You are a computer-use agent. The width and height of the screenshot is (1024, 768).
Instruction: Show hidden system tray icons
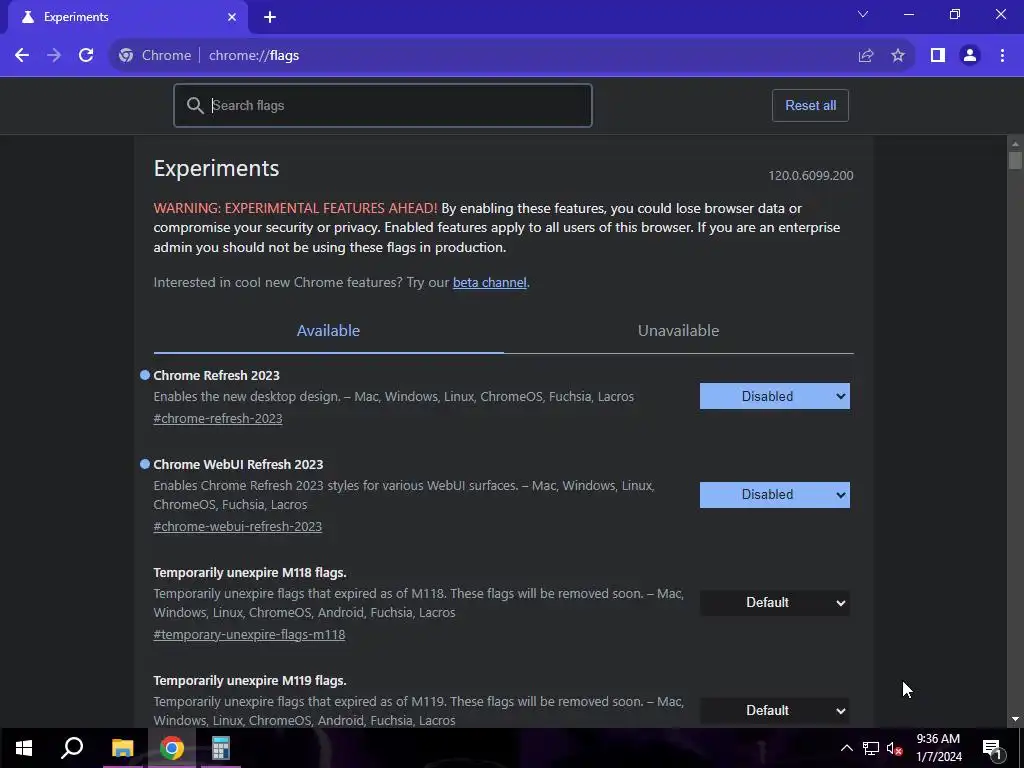tap(846, 748)
